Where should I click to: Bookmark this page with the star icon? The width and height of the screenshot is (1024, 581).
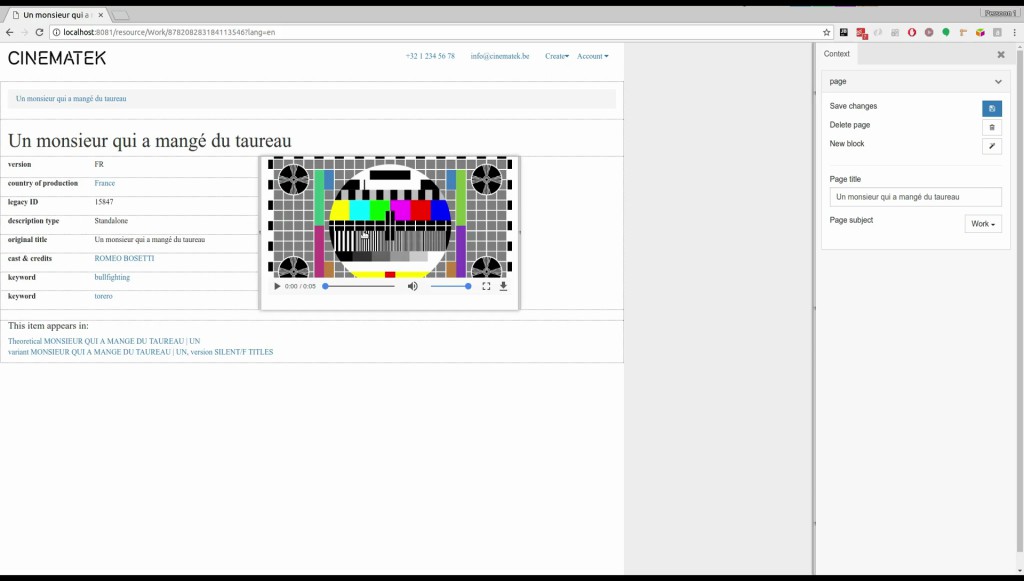[x=826, y=32]
